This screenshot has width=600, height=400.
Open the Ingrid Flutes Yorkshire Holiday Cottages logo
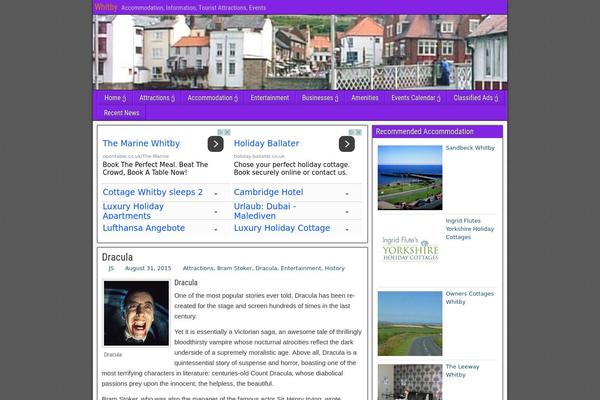410,250
